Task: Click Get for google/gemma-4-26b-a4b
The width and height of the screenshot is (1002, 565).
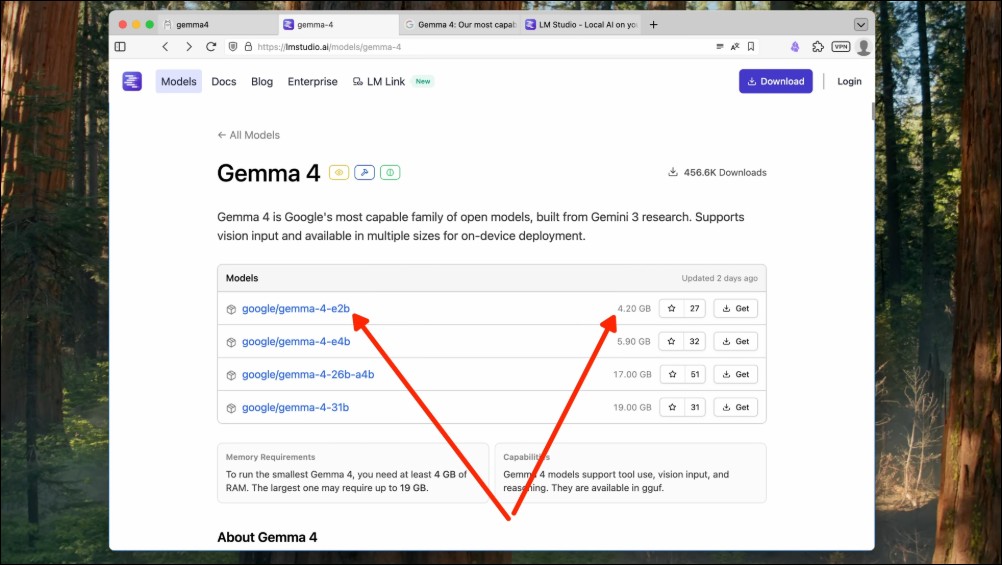Action: point(736,375)
